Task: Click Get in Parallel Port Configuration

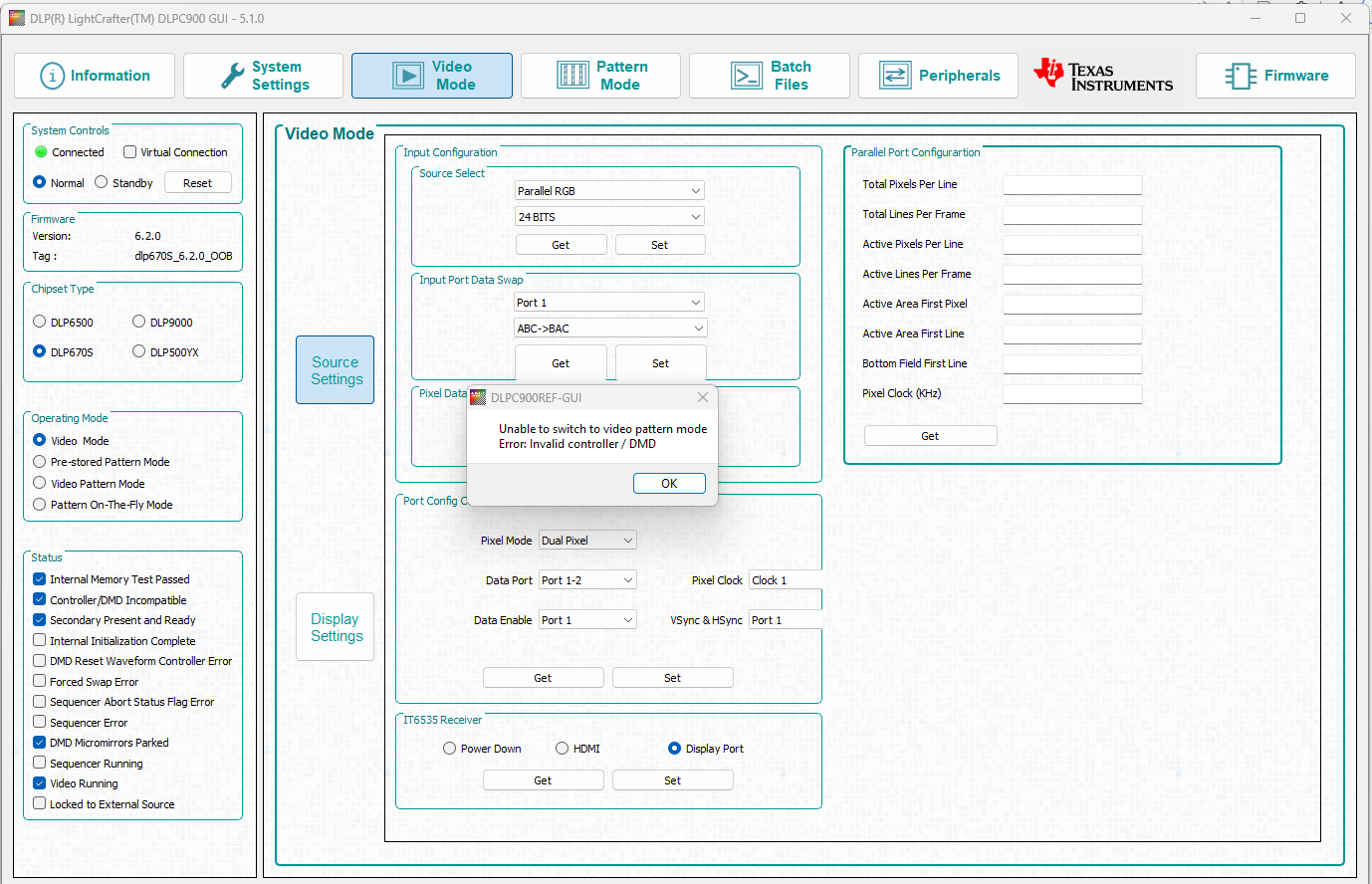Action: 930,436
